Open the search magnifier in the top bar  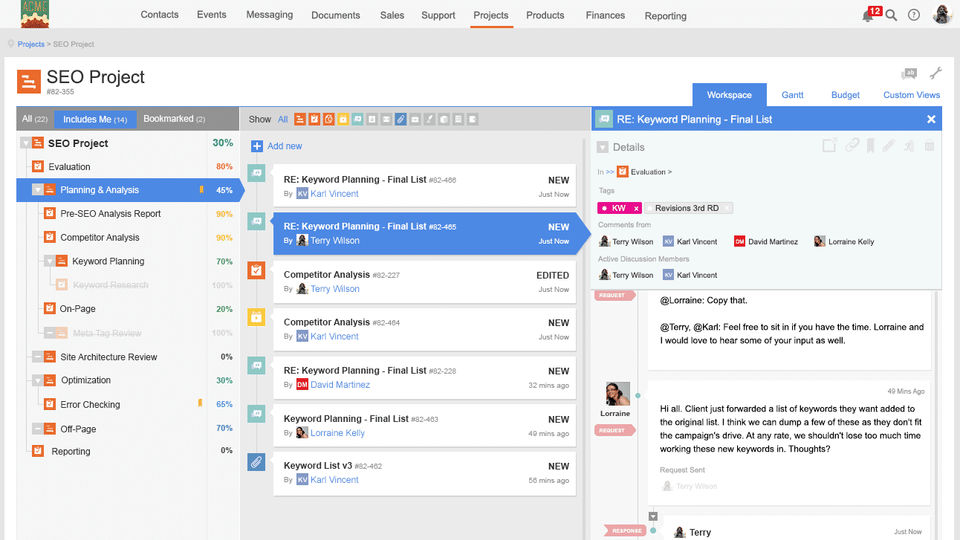pos(891,15)
